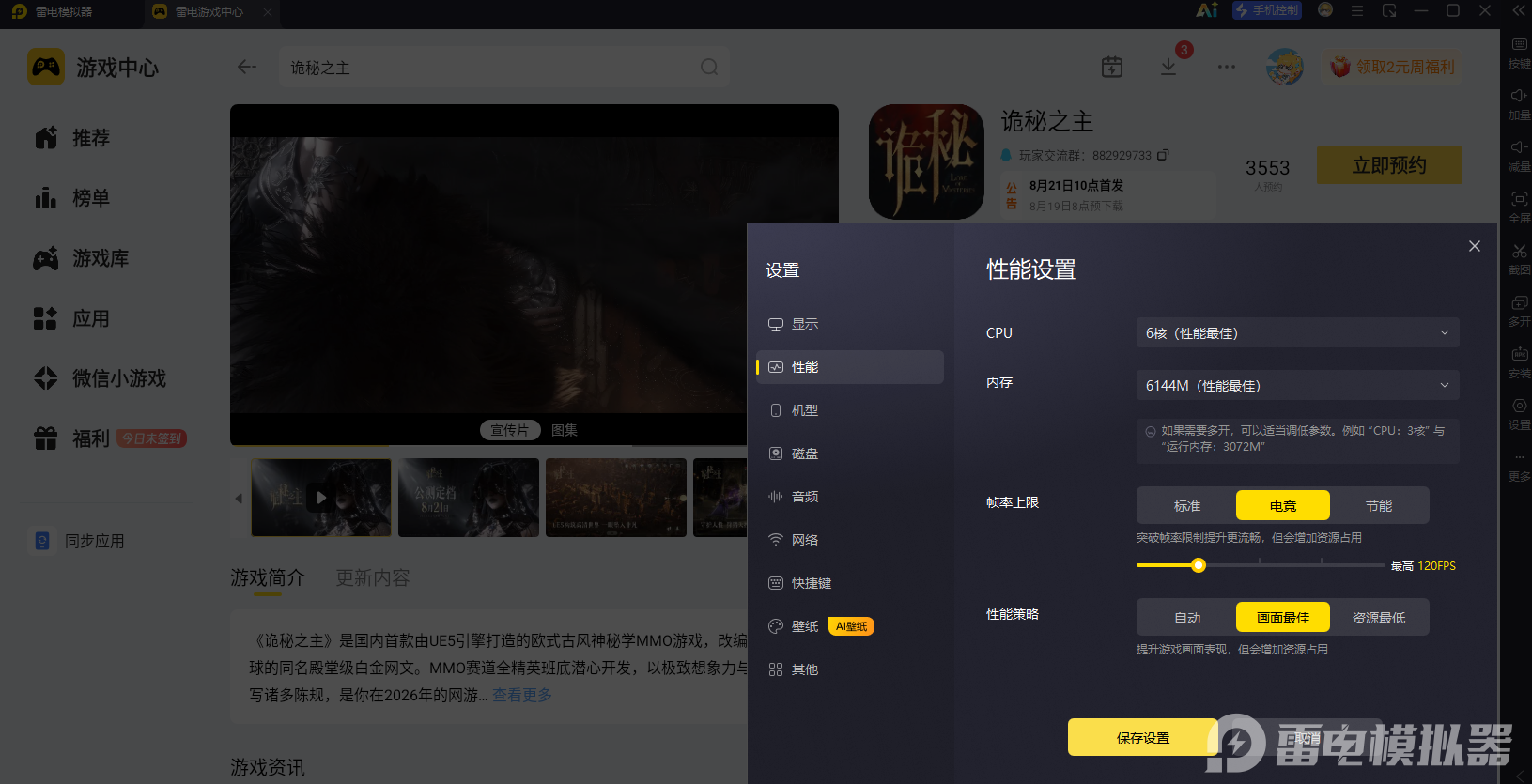Open 榜单 rankings in the sidebar
This screenshot has width=1532, height=784.
tap(72, 198)
